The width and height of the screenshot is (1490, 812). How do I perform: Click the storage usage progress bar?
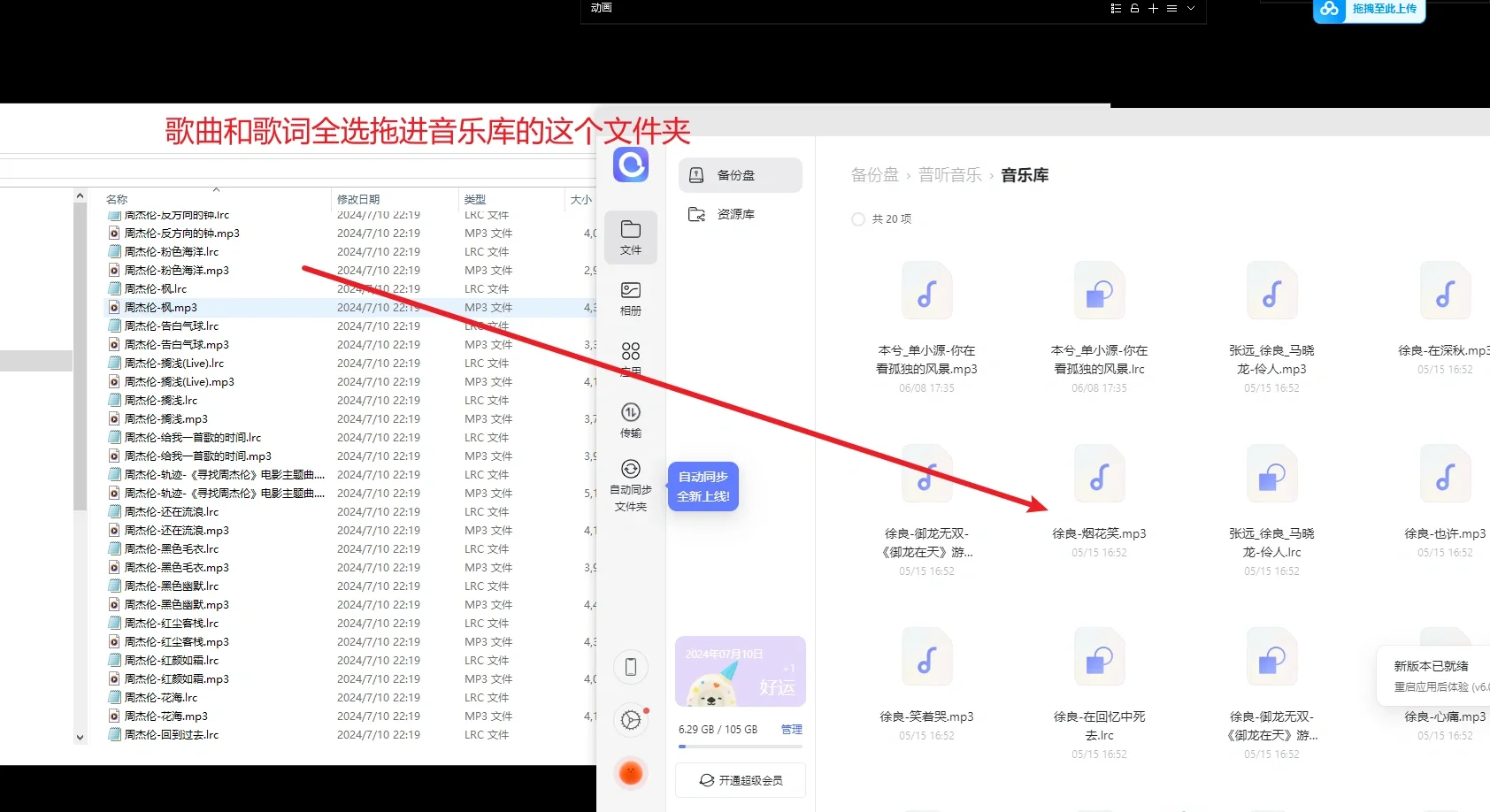740,746
